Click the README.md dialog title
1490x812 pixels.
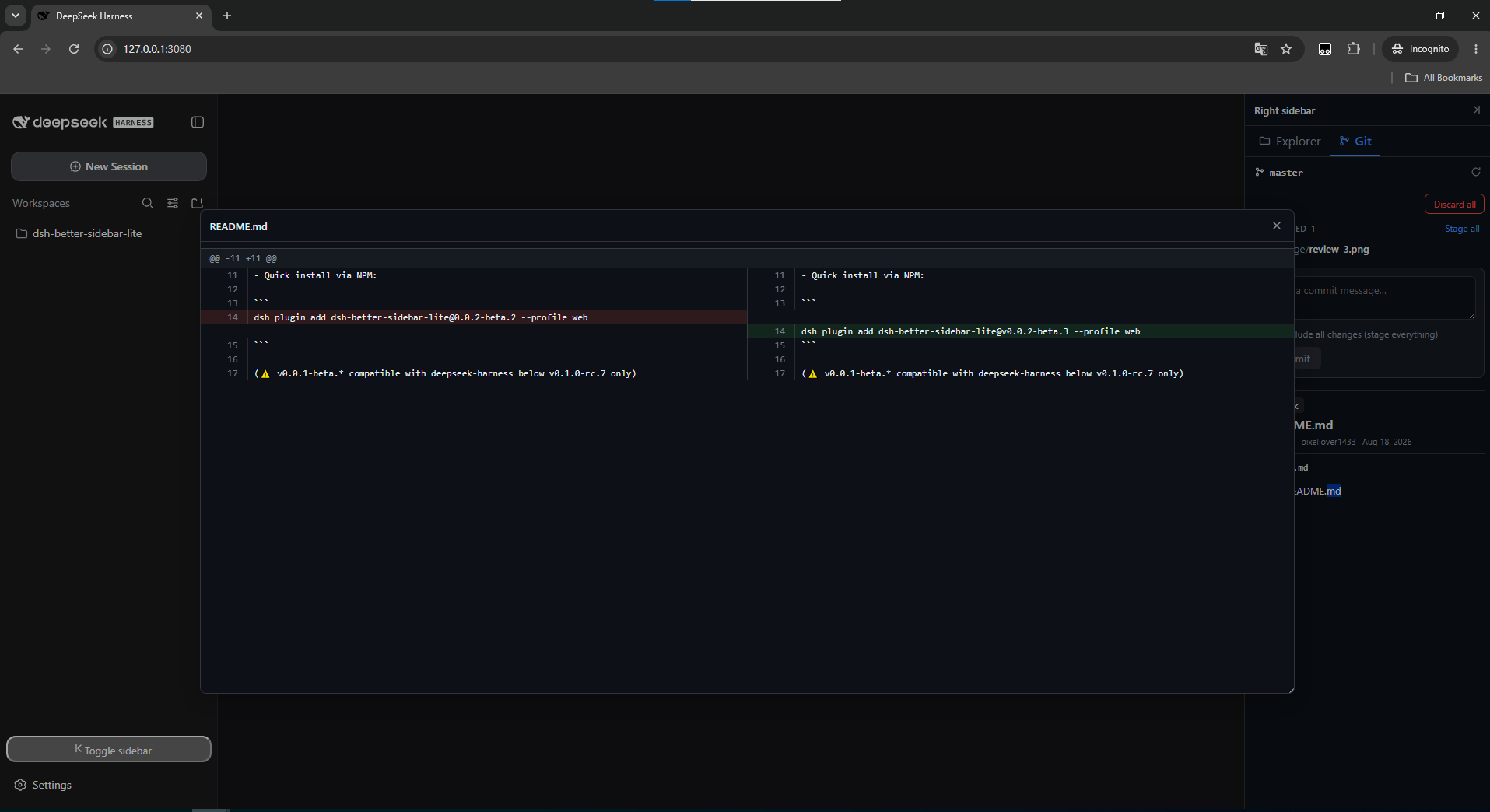pos(238,226)
